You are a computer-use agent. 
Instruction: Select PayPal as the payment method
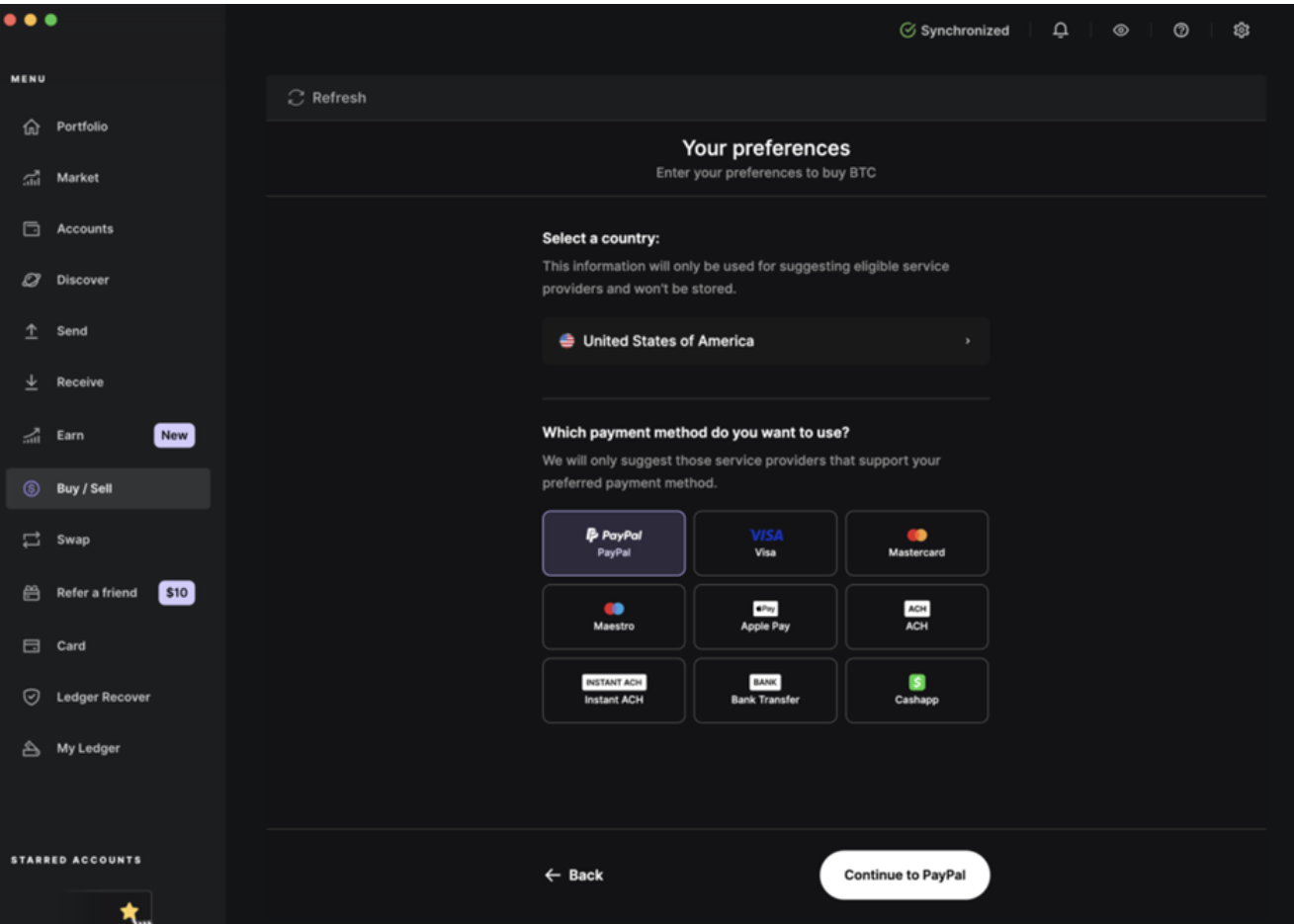tap(614, 543)
